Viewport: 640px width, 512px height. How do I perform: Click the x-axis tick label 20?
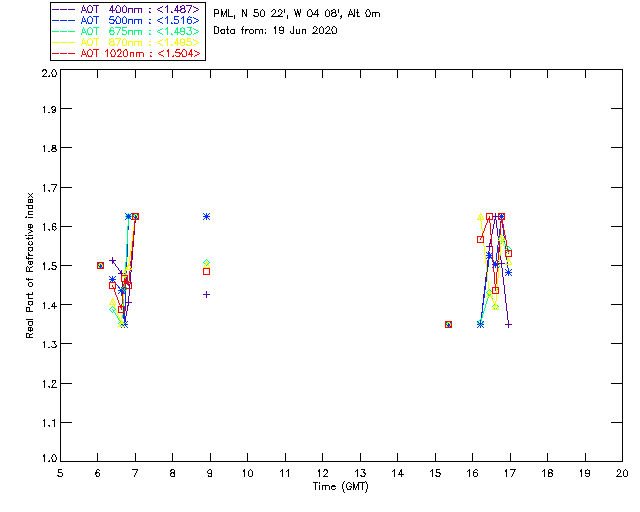pos(622,473)
